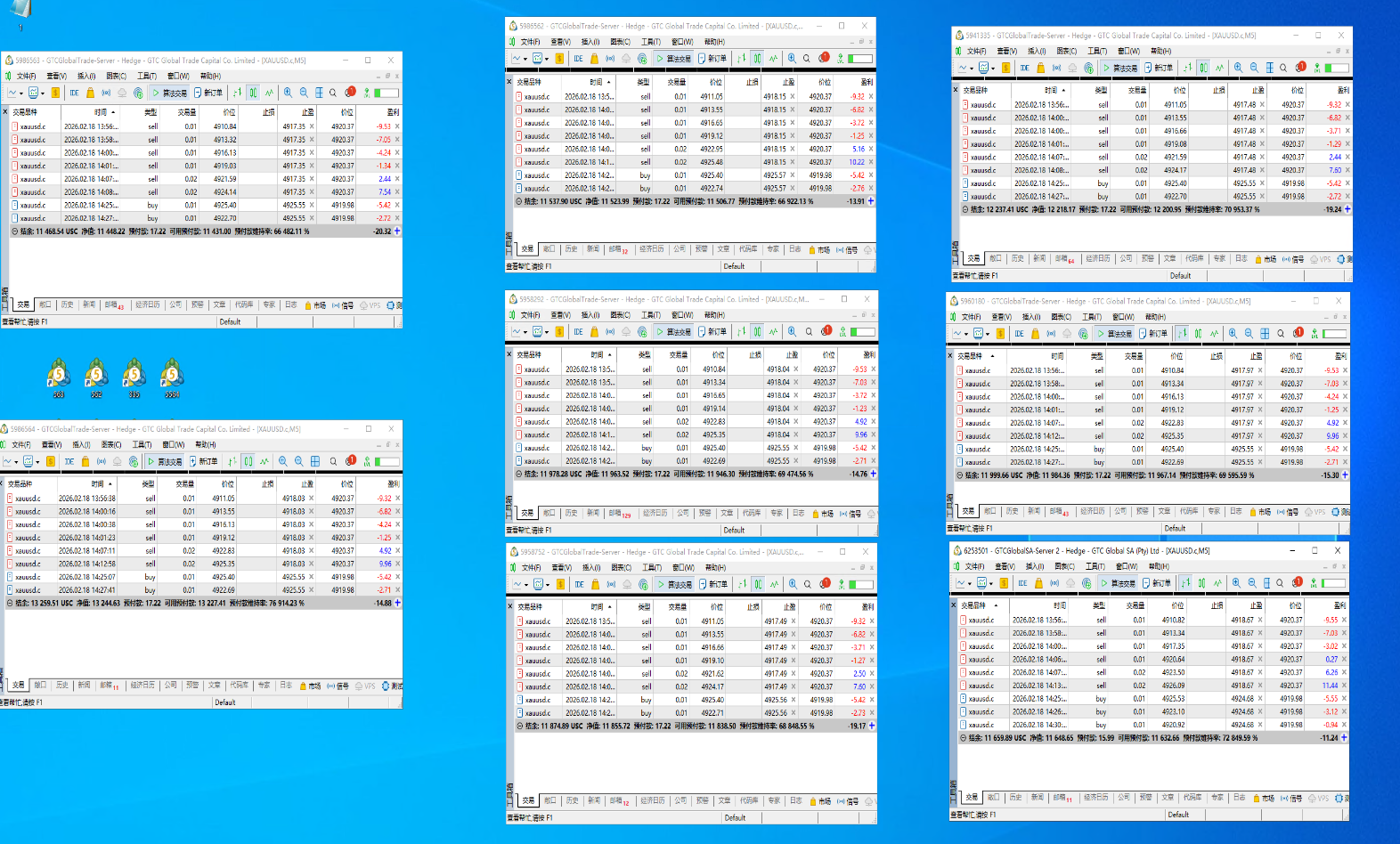Toggle 算法交易 algo trading in window 5986562
The width and height of the screenshot is (1400, 844).
coord(673,59)
